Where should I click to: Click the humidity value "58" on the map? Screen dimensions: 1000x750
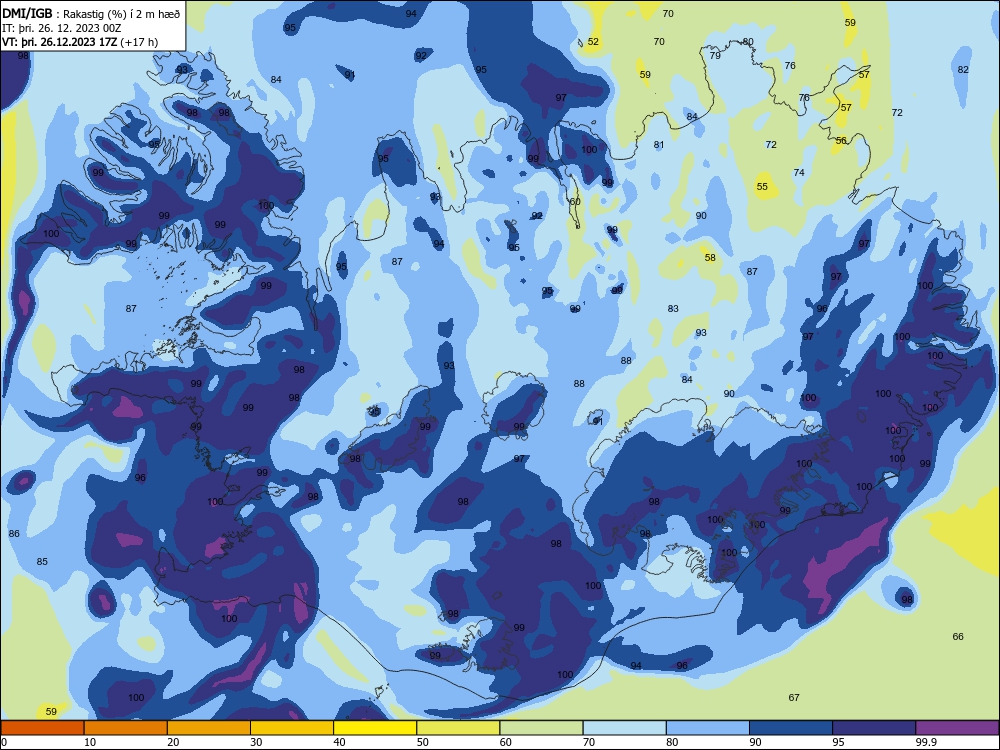coord(710,258)
